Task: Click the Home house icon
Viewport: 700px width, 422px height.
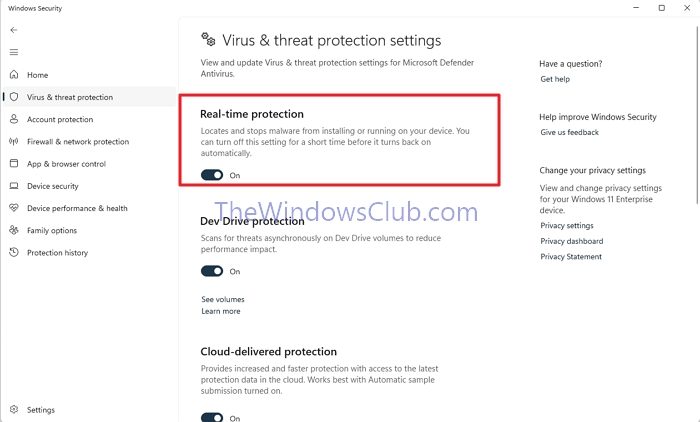Action: click(x=14, y=75)
